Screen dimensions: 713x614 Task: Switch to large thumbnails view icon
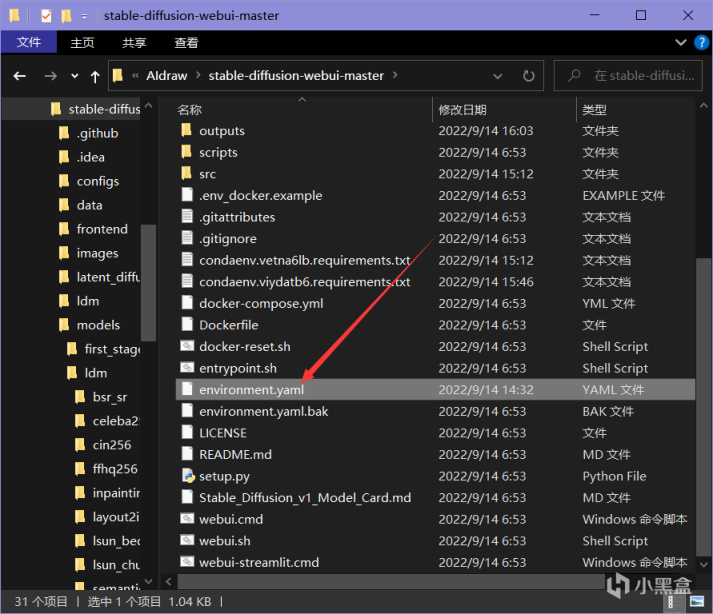coord(697,602)
